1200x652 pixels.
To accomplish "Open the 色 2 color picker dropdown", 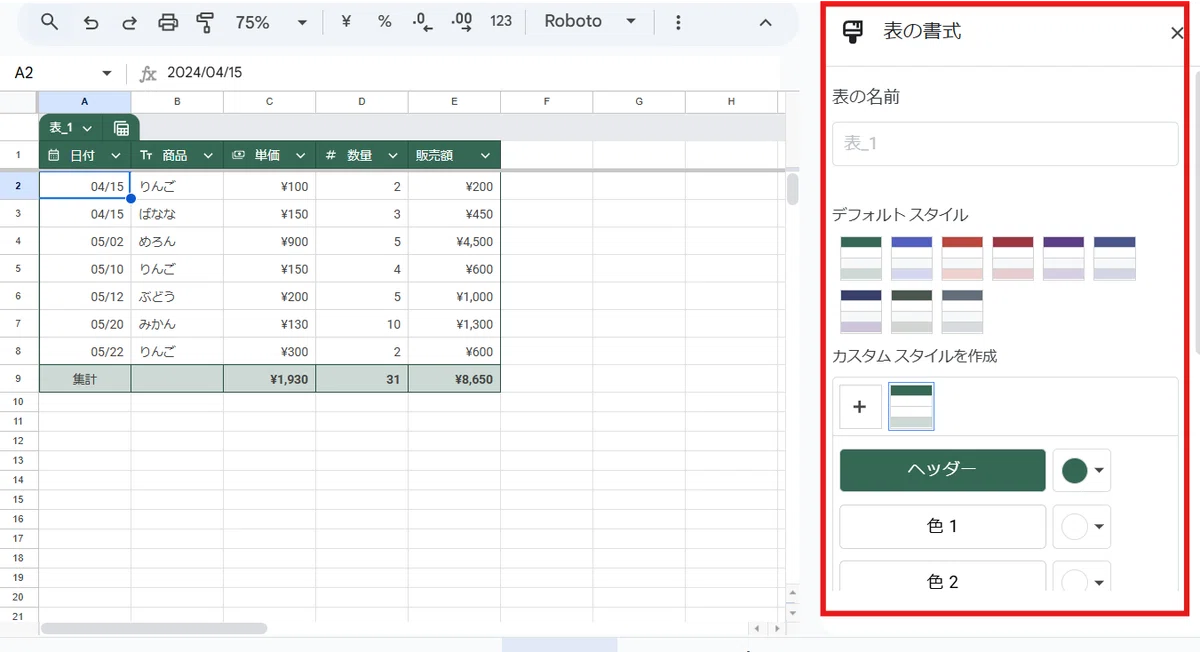I will pyautogui.click(x=1082, y=577).
